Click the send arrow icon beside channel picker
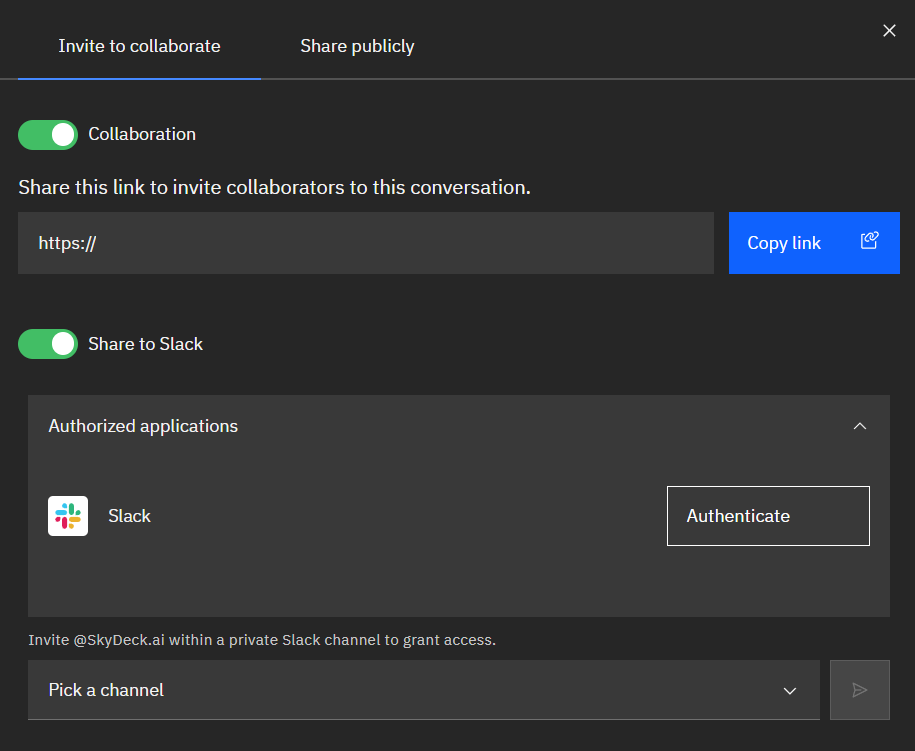The width and height of the screenshot is (915, 751). [859, 690]
